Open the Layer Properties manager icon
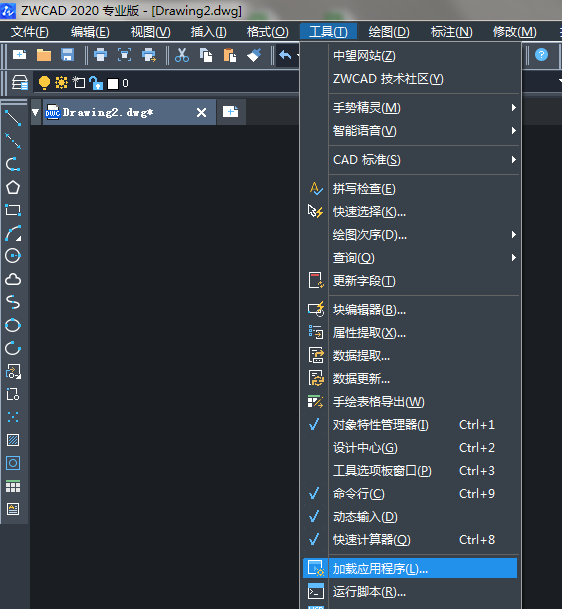 click(x=19, y=83)
